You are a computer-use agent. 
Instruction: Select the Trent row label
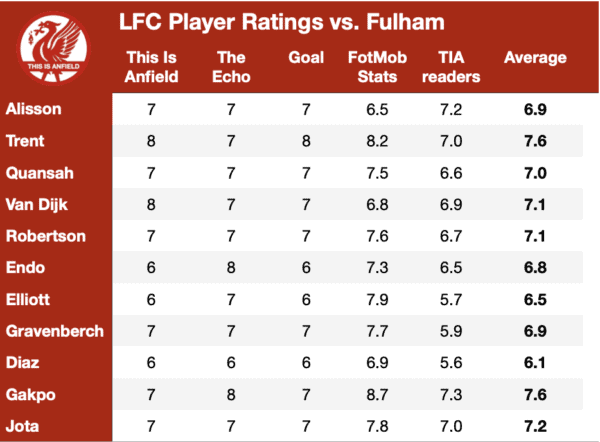click(x=25, y=141)
